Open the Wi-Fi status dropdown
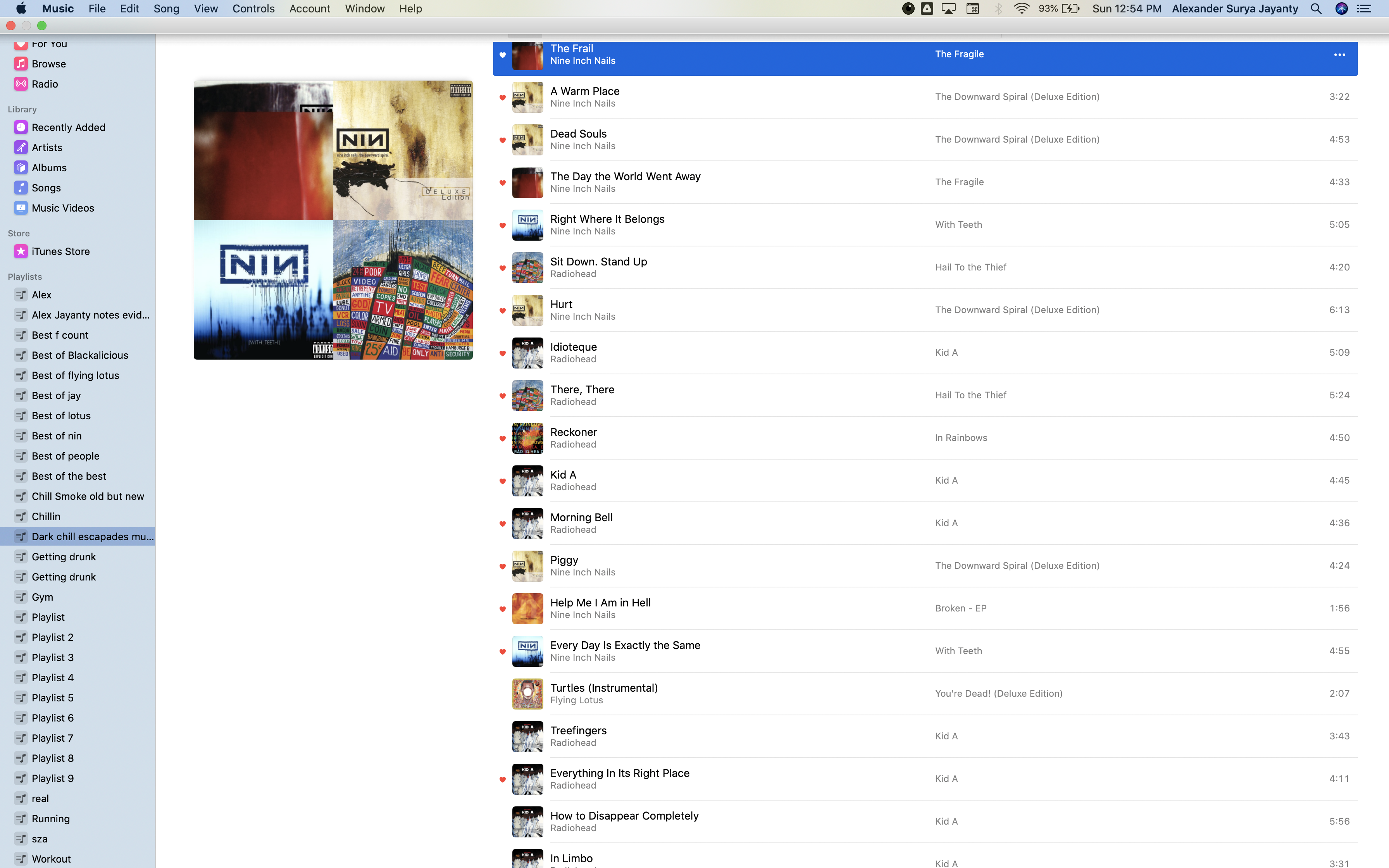 pyautogui.click(x=1022, y=9)
